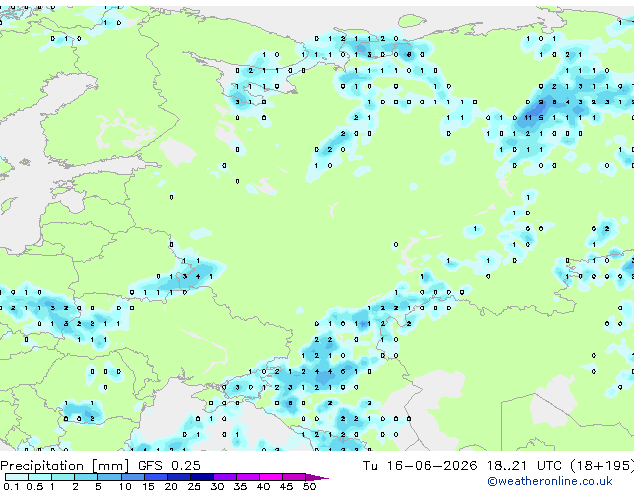Viewport: 634px width, 490px height.
Task: Click the legend tick label '50'
Action: point(309,486)
